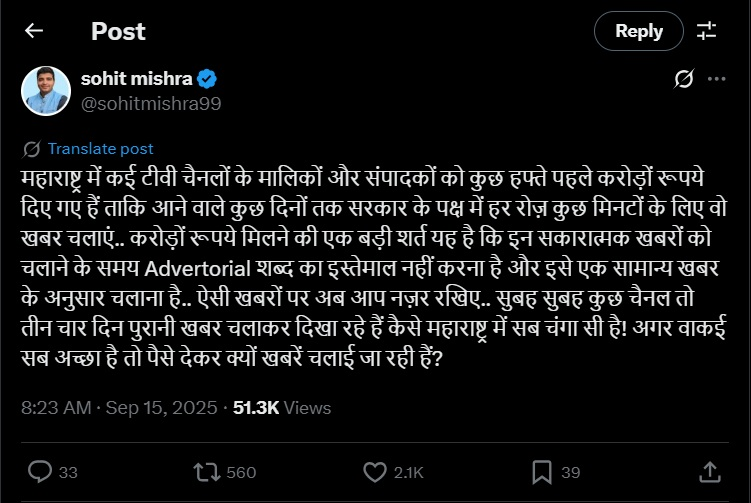Bookmark this post with the bookmark icon
The width and height of the screenshot is (751, 503).
(542, 471)
